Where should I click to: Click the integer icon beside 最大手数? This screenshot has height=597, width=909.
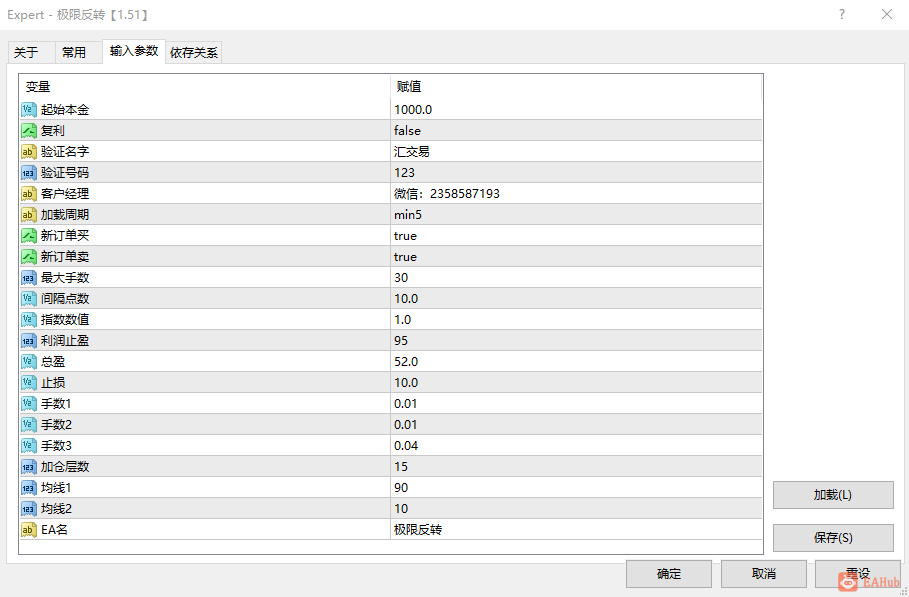29,278
